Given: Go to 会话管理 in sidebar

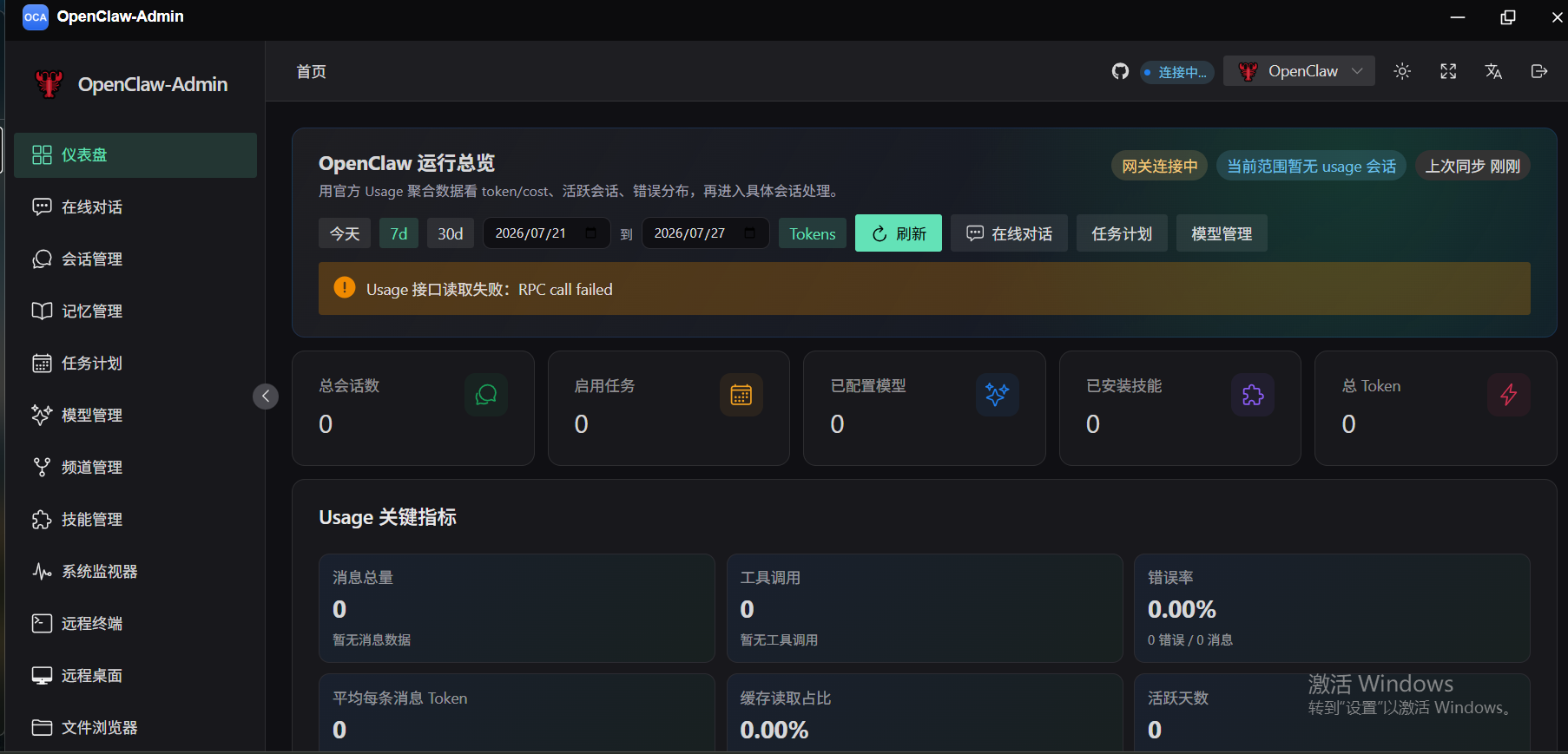Looking at the screenshot, I should click(135, 259).
